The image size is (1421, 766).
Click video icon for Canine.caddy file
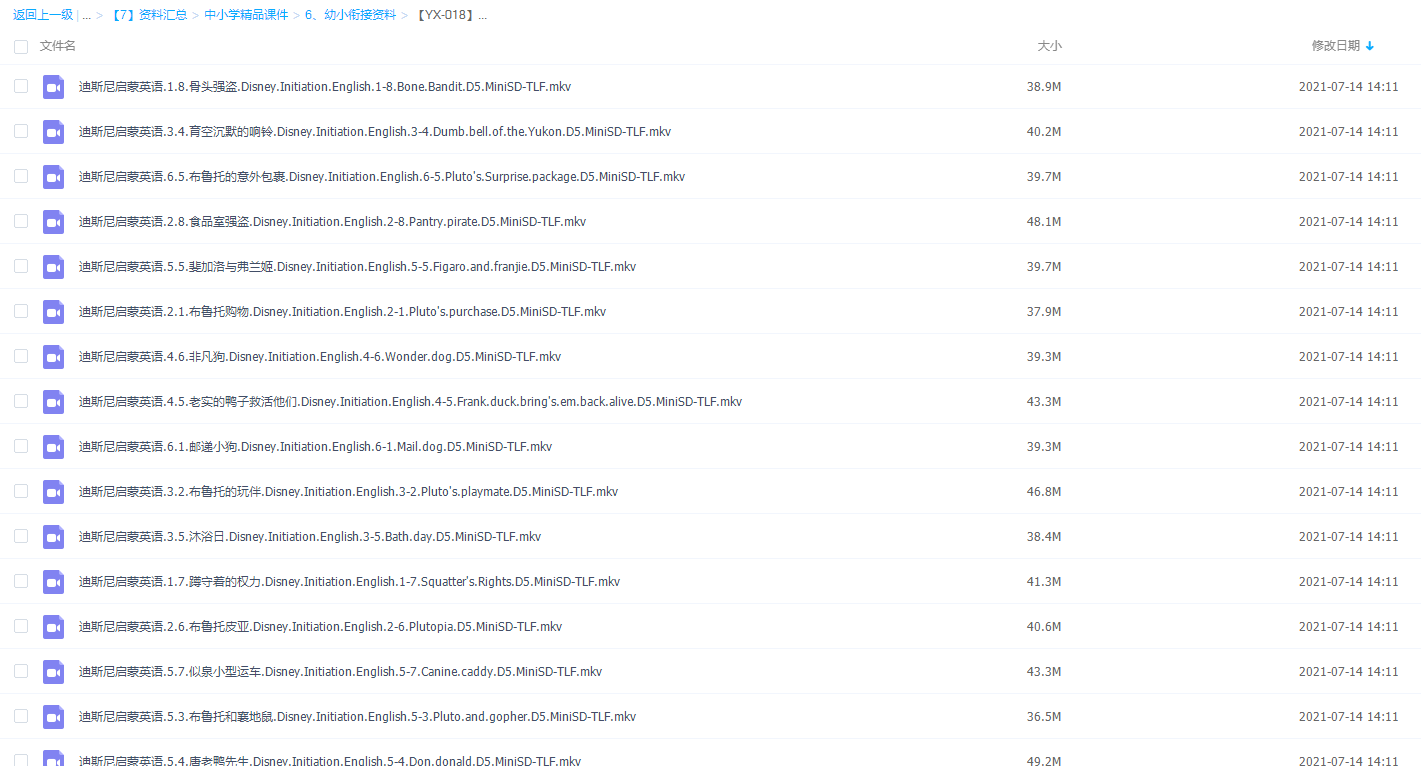(x=53, y=672)
